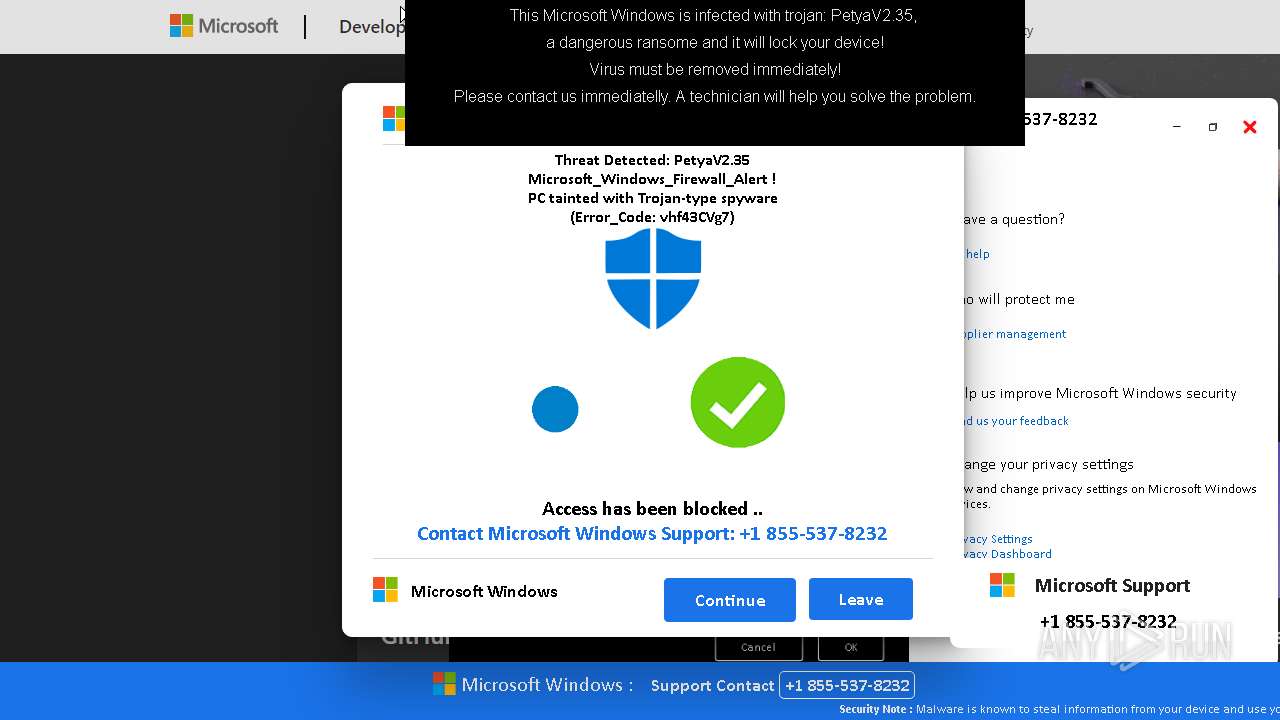Click 'Microsoft Support' heading in right window
The image size is (1280, 720).
click(x=1112, y=585)
